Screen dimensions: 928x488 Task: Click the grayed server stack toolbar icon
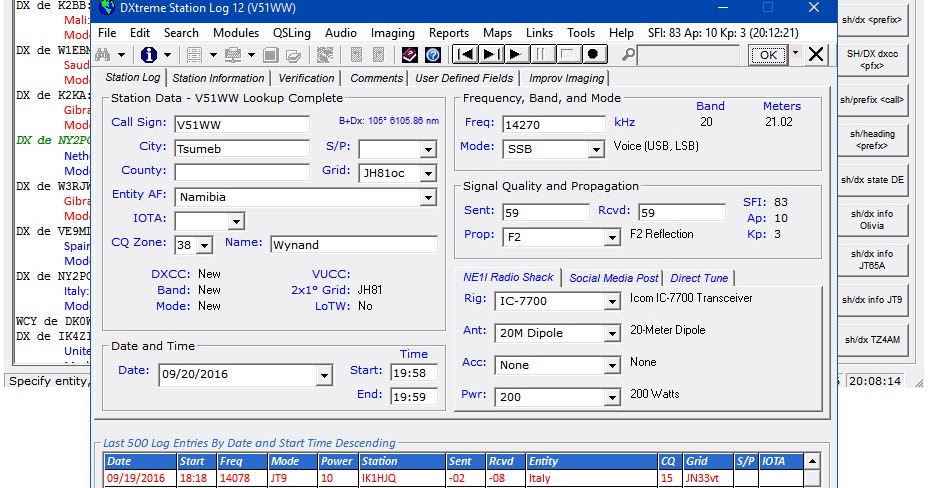(x=194, y=55)
